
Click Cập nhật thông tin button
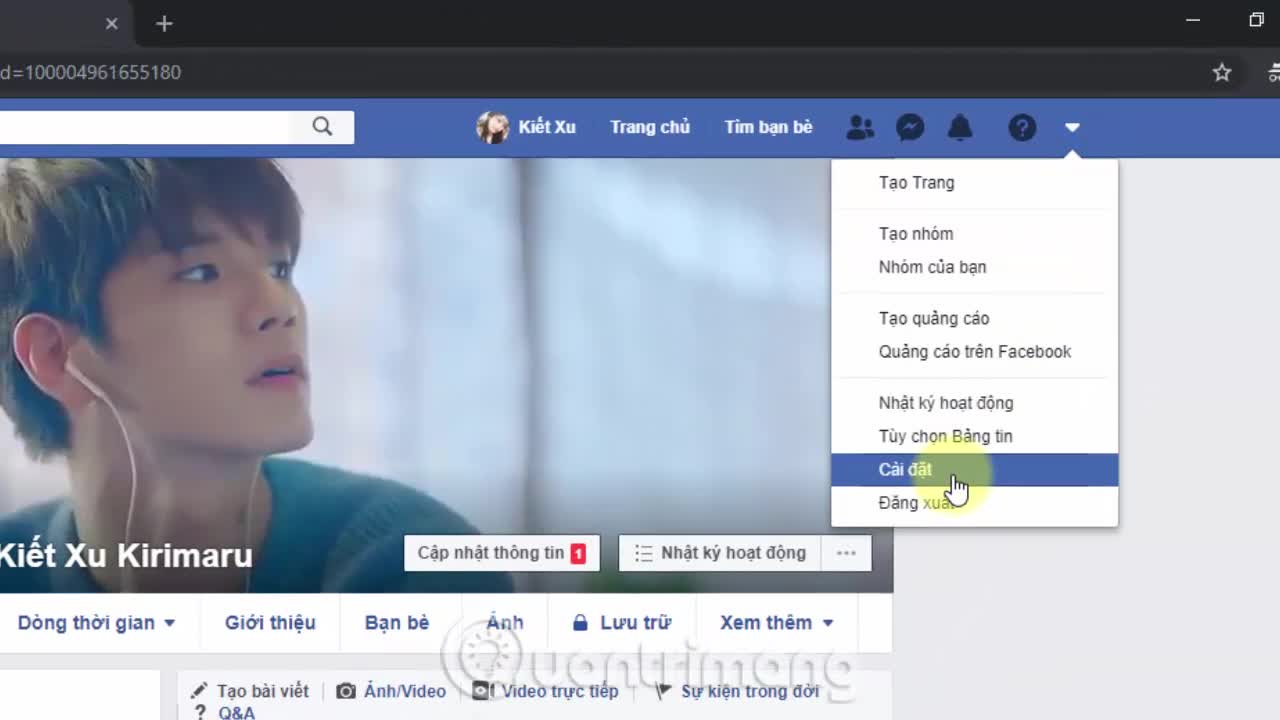coord(502,553)
